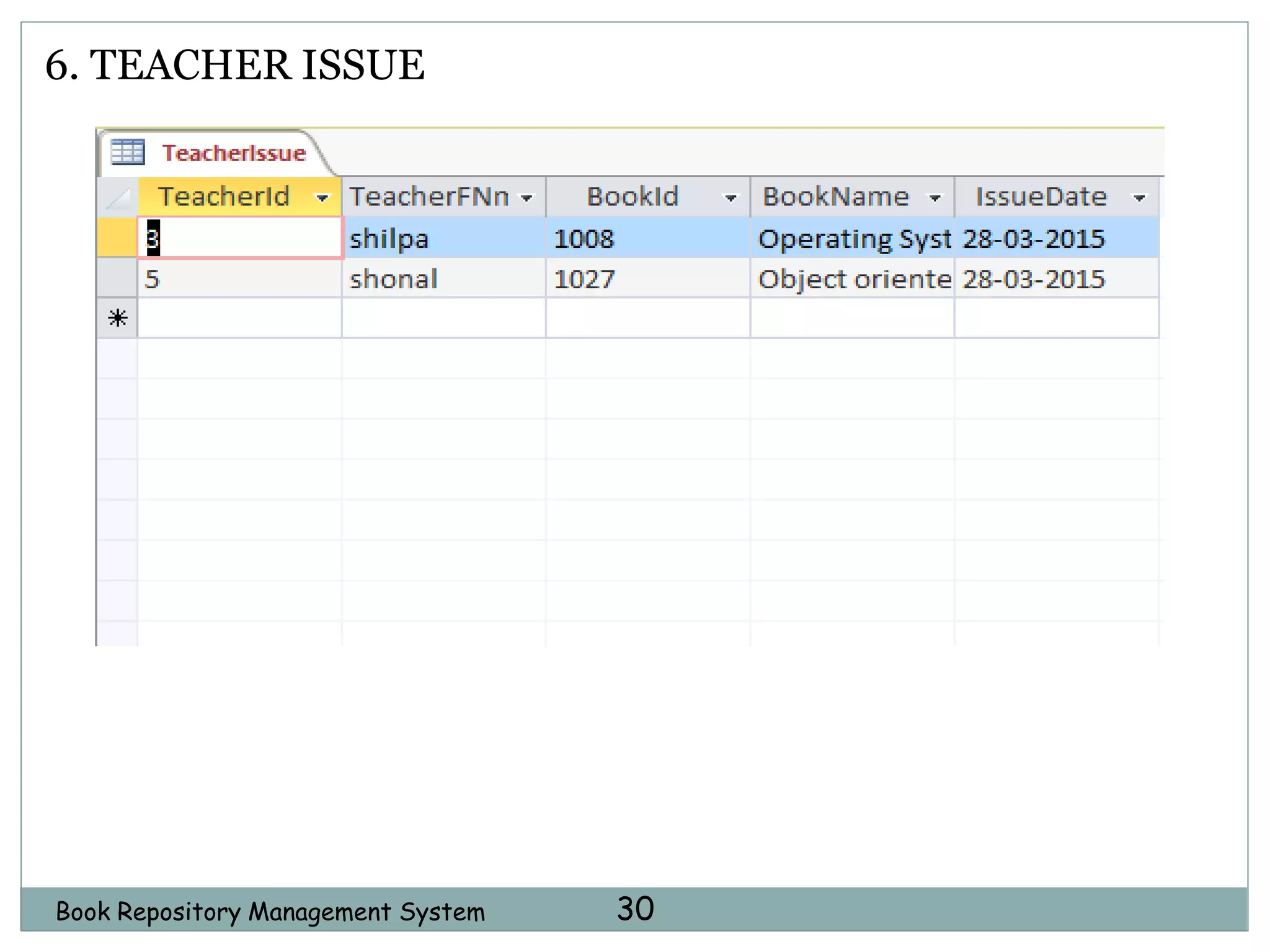Click the new record asterisk row selector
The height and width of the screenshot is (952, 1270).
[117, 318]
